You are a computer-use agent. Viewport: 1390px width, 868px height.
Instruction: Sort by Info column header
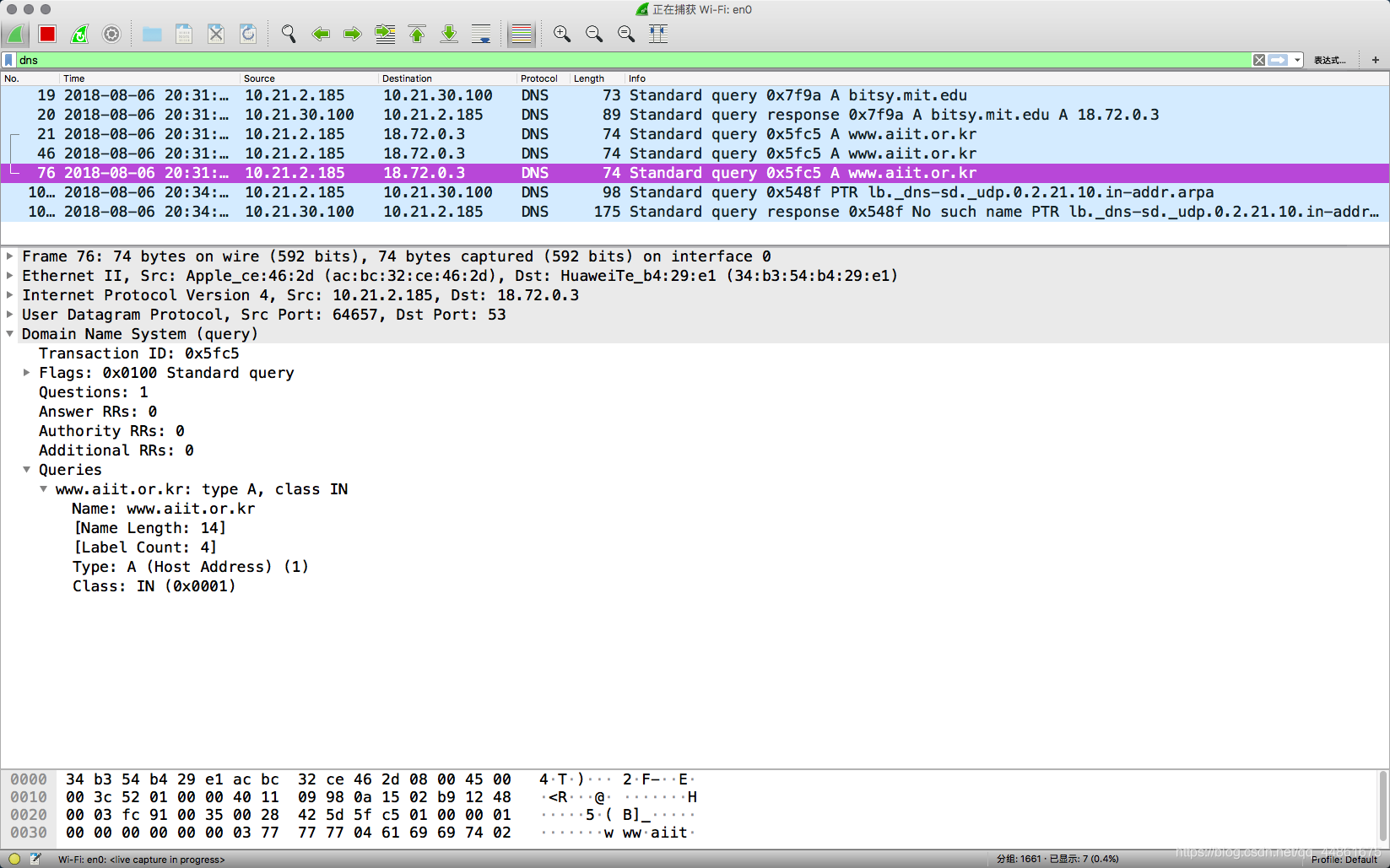pos(1007,78)
